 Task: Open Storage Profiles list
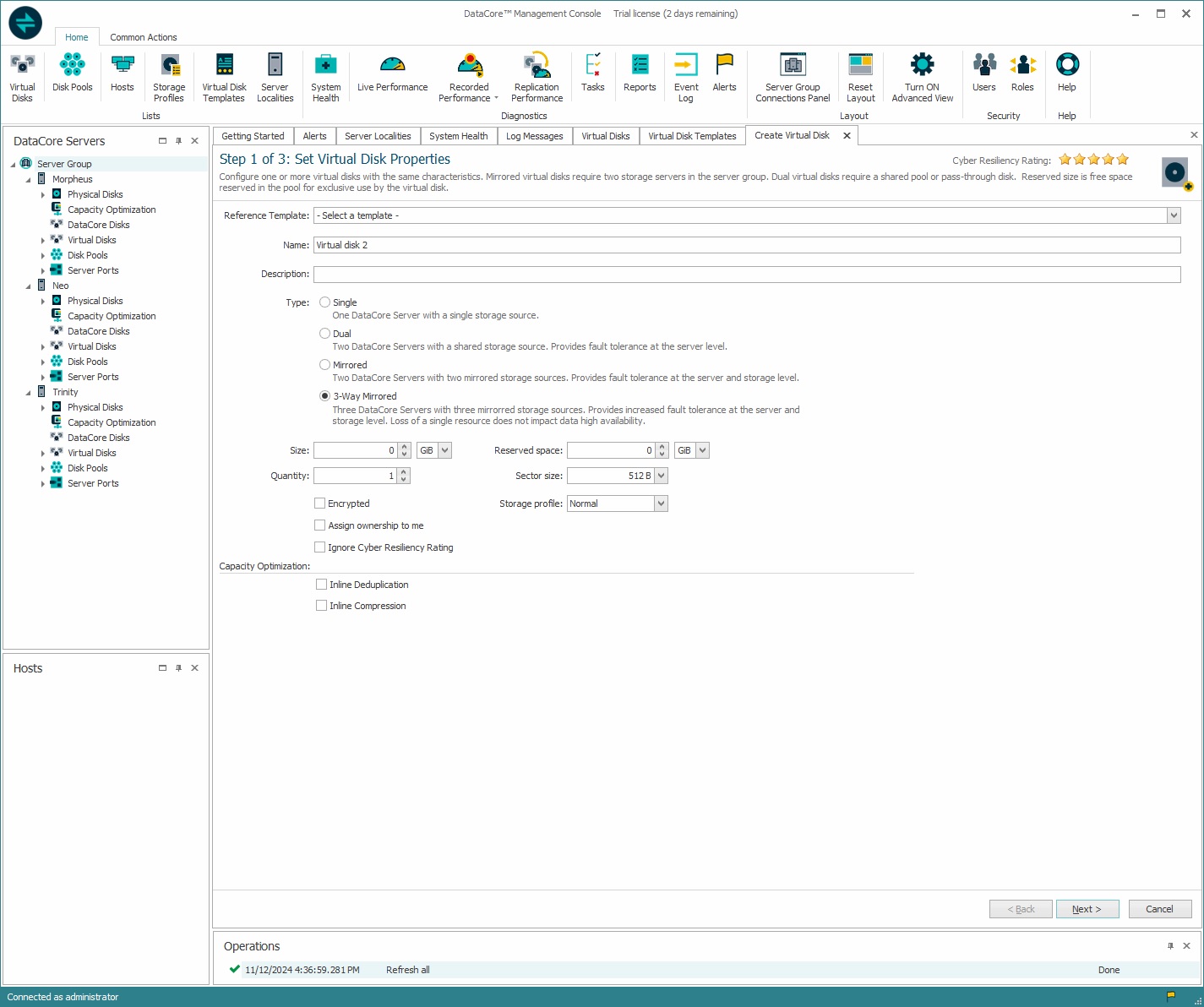tap(169, 77)
